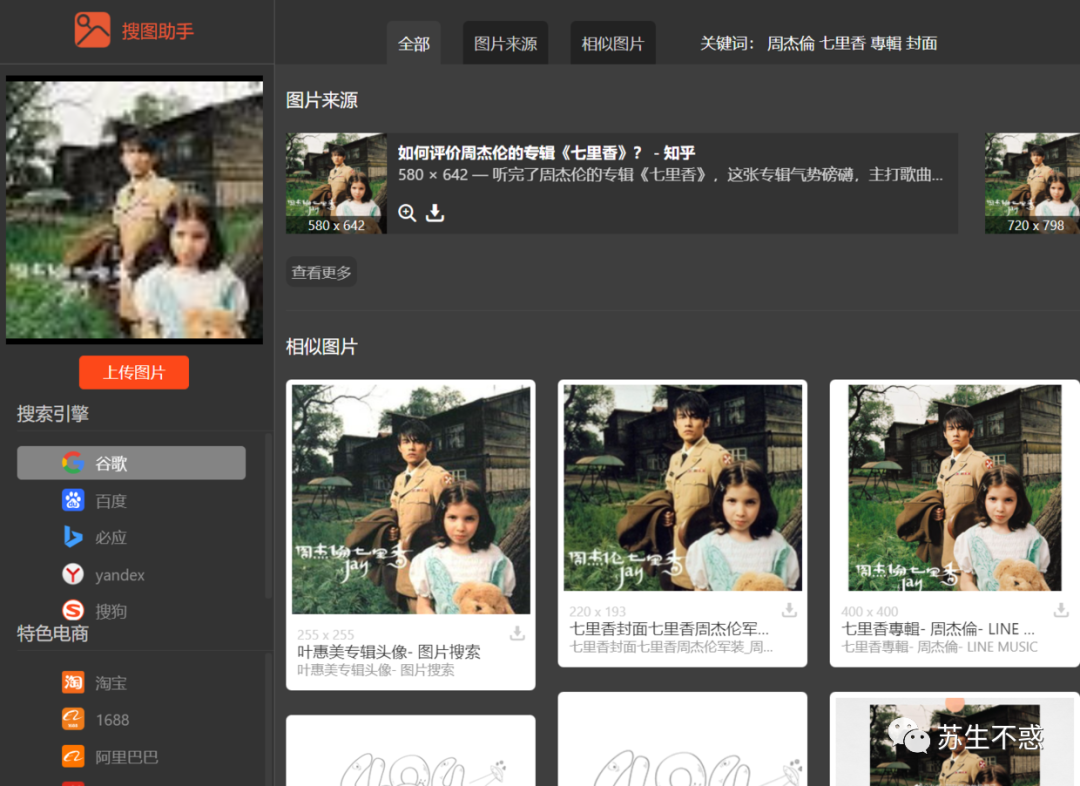Open the 相似图片 tab
This screenshot has height=786, width=1080.
613,44
